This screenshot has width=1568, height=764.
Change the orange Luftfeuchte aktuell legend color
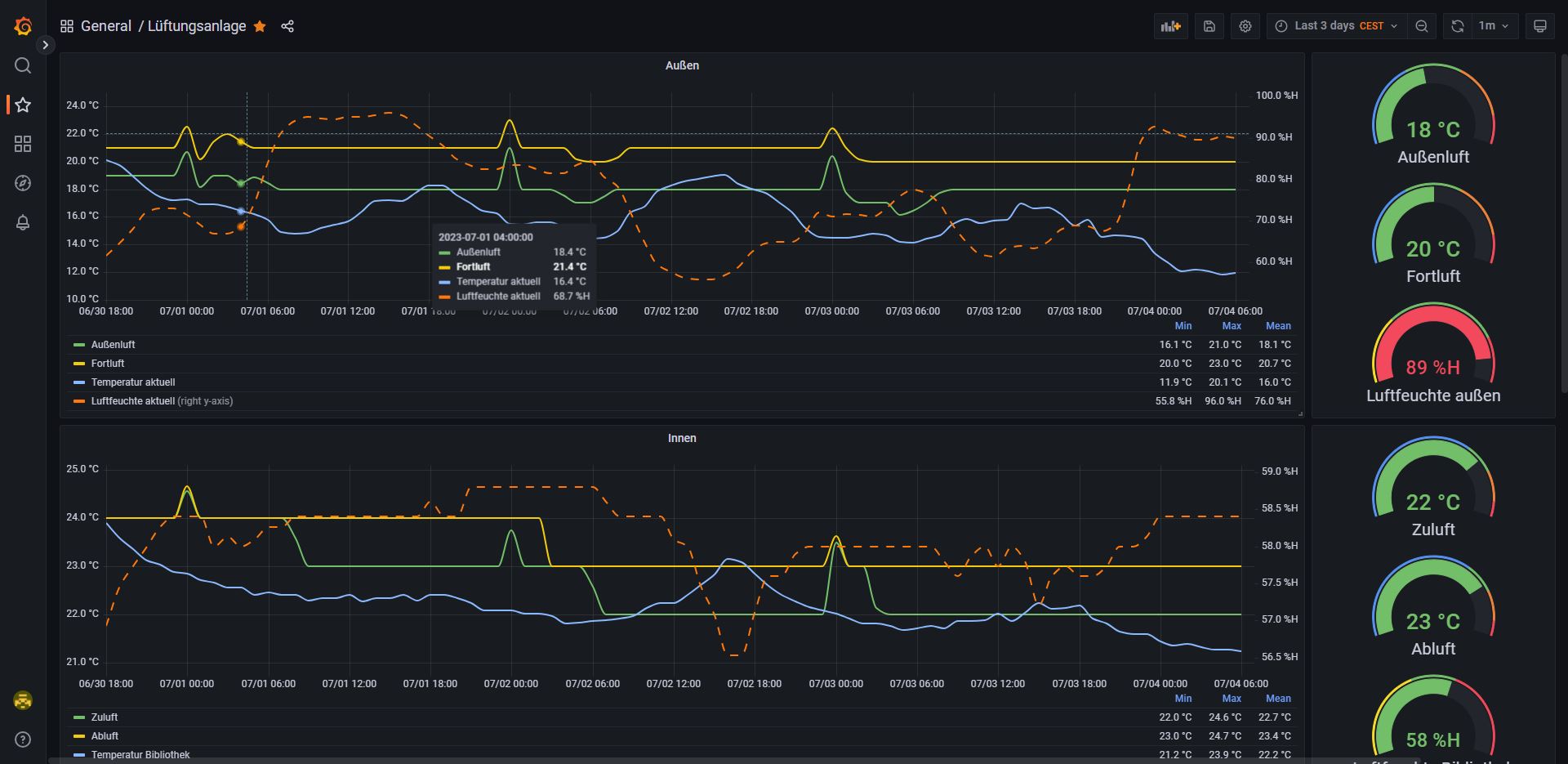tap(79, 401)
